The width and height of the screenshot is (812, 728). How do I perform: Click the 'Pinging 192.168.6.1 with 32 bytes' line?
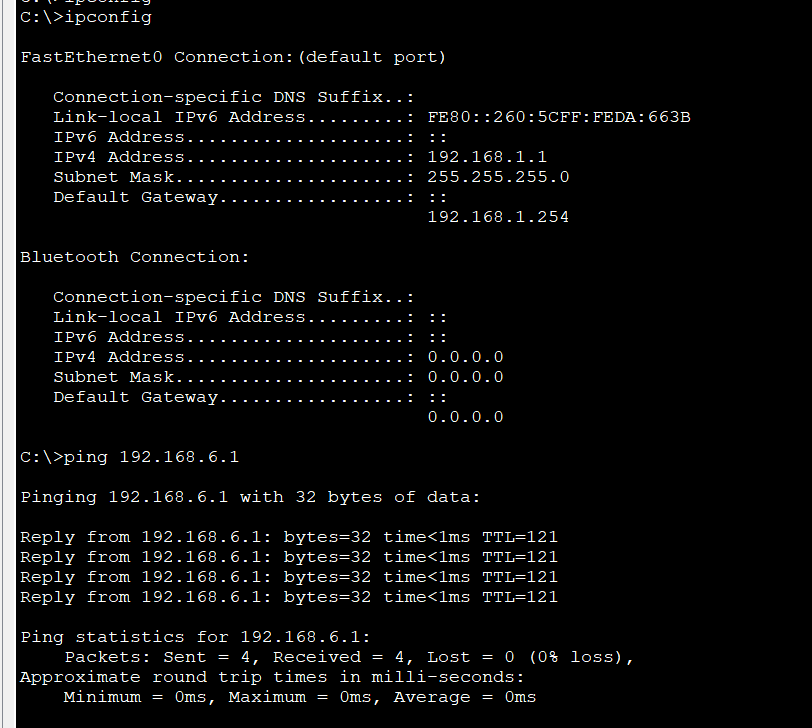(x=250, y=497)
